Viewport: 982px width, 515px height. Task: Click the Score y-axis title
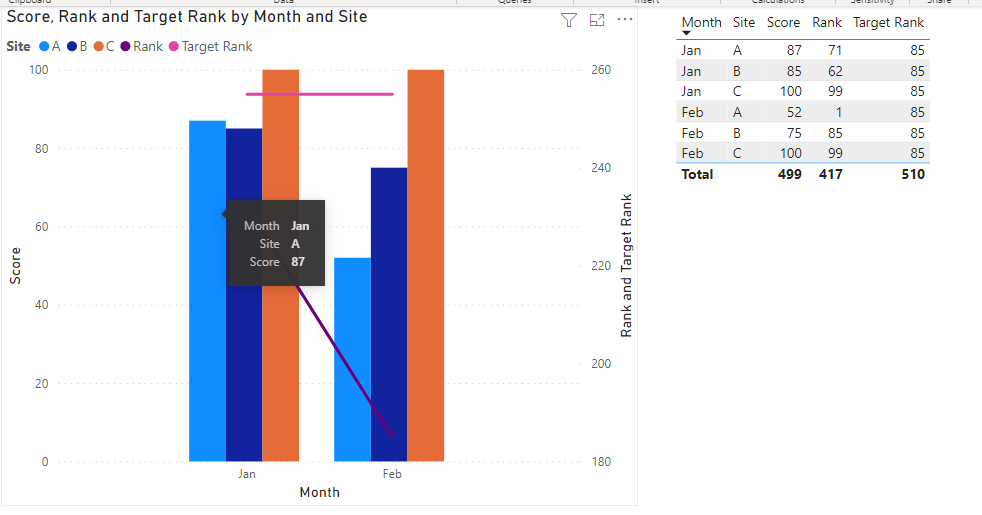[15, 266]
